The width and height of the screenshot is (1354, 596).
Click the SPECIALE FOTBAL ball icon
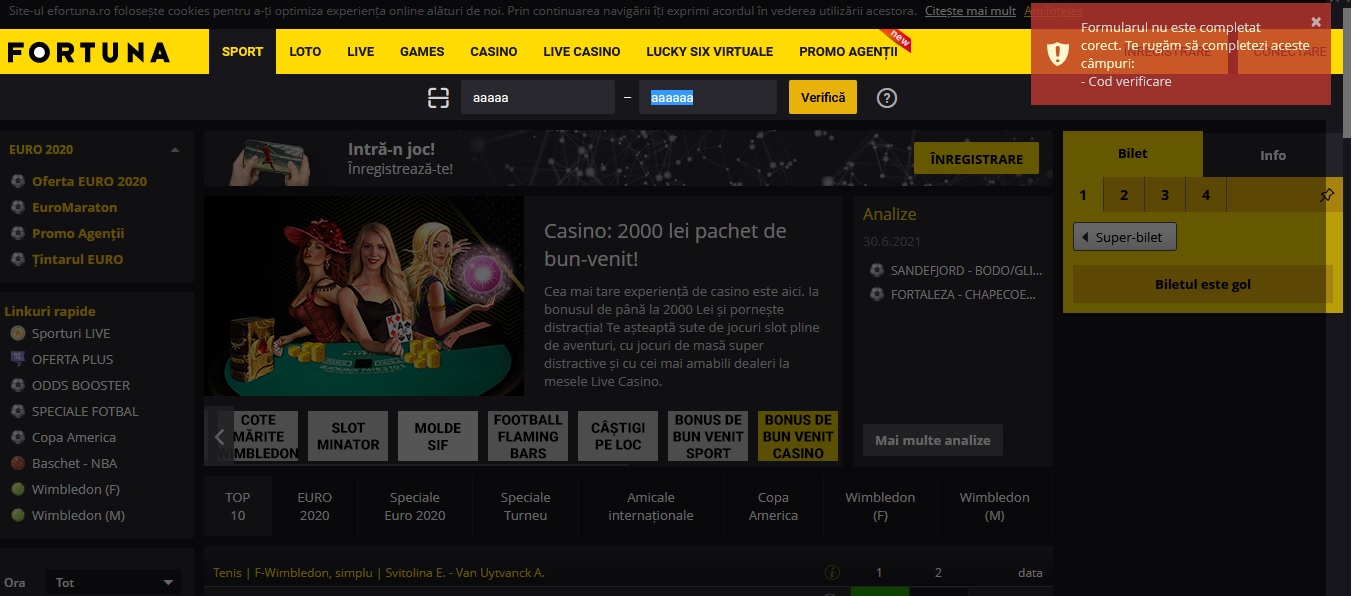point(17,411)
